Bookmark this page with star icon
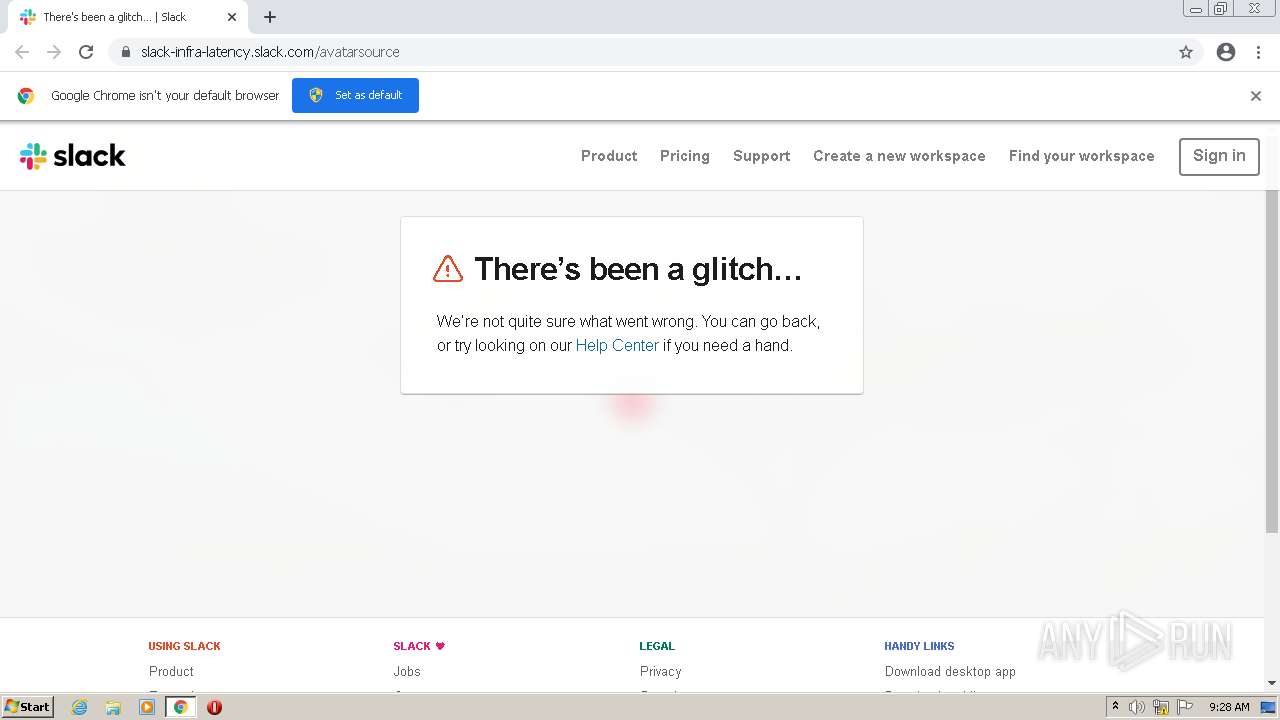 [x=1186, y=52]
